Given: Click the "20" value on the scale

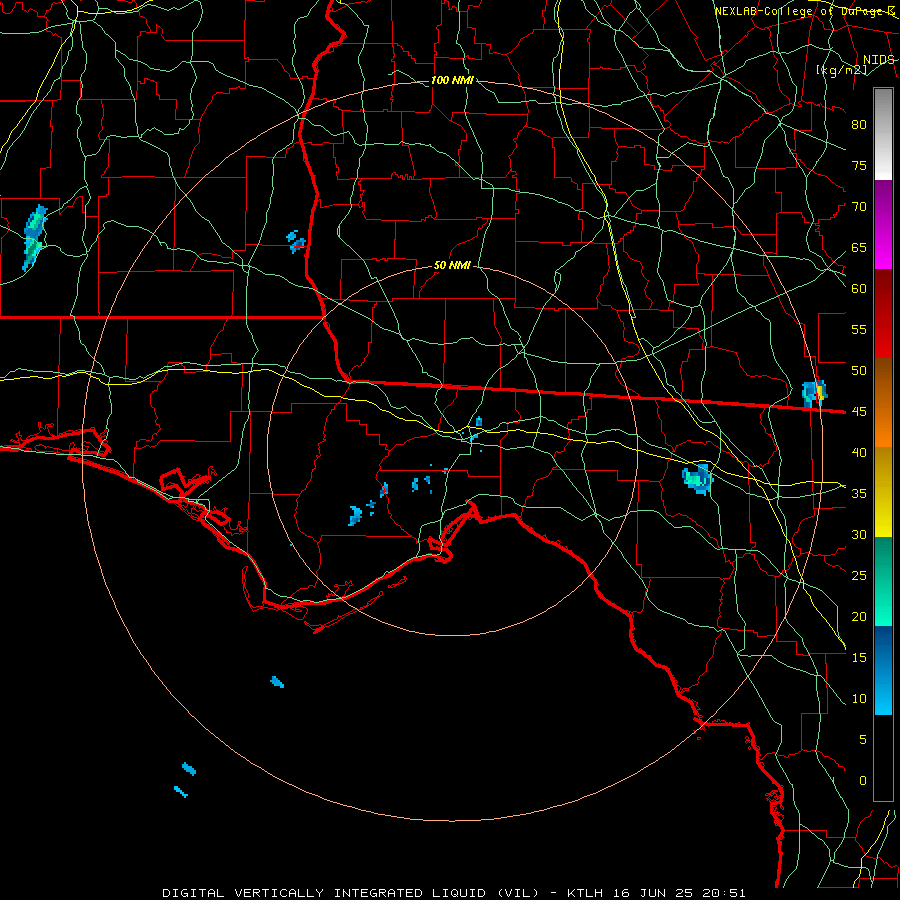Looking at the screenshot, I should [x=859, y=616].
